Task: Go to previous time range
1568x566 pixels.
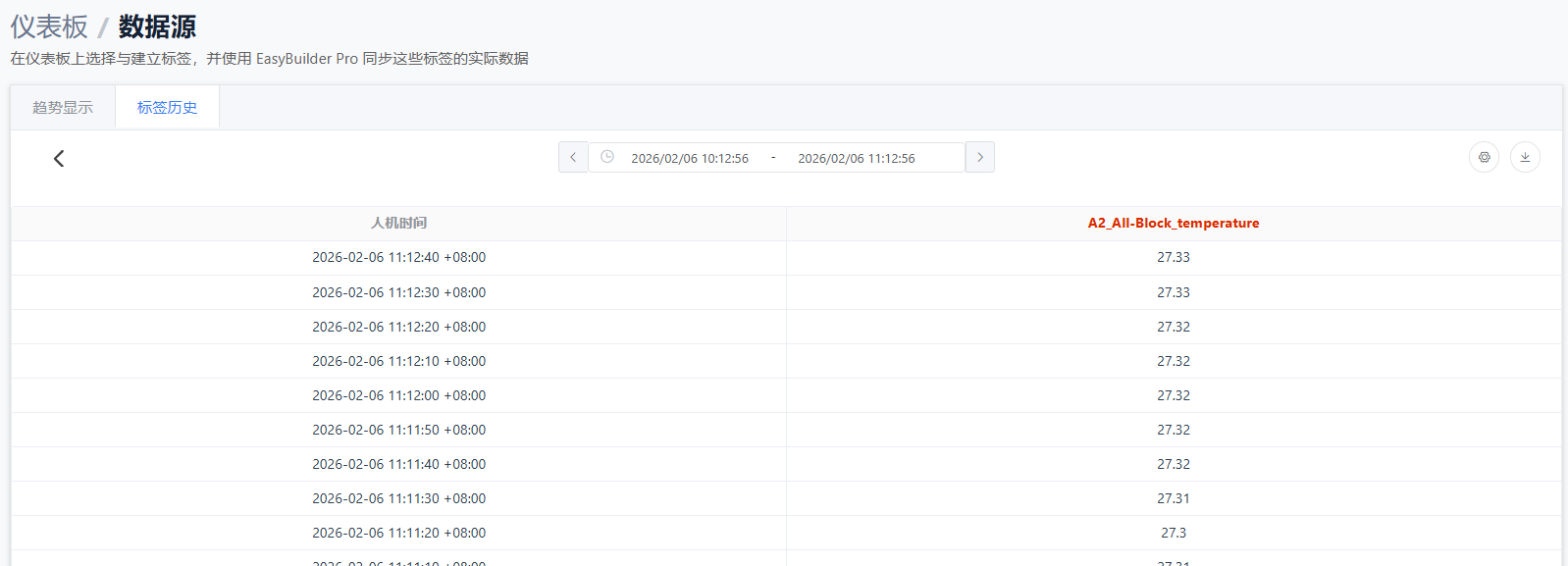Action: [x=573, y=158]
